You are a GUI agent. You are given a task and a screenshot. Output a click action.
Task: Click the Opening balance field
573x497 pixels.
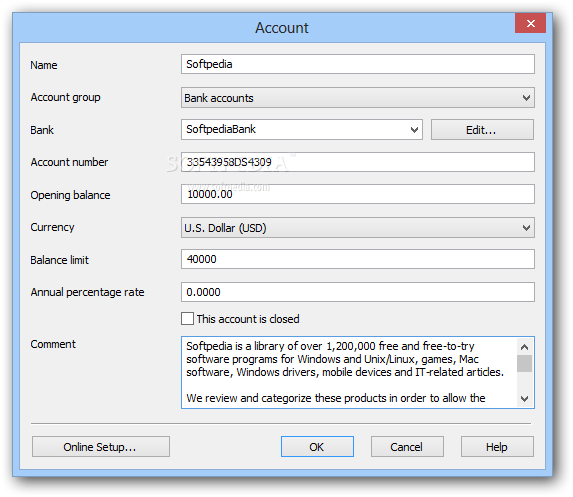357,194
